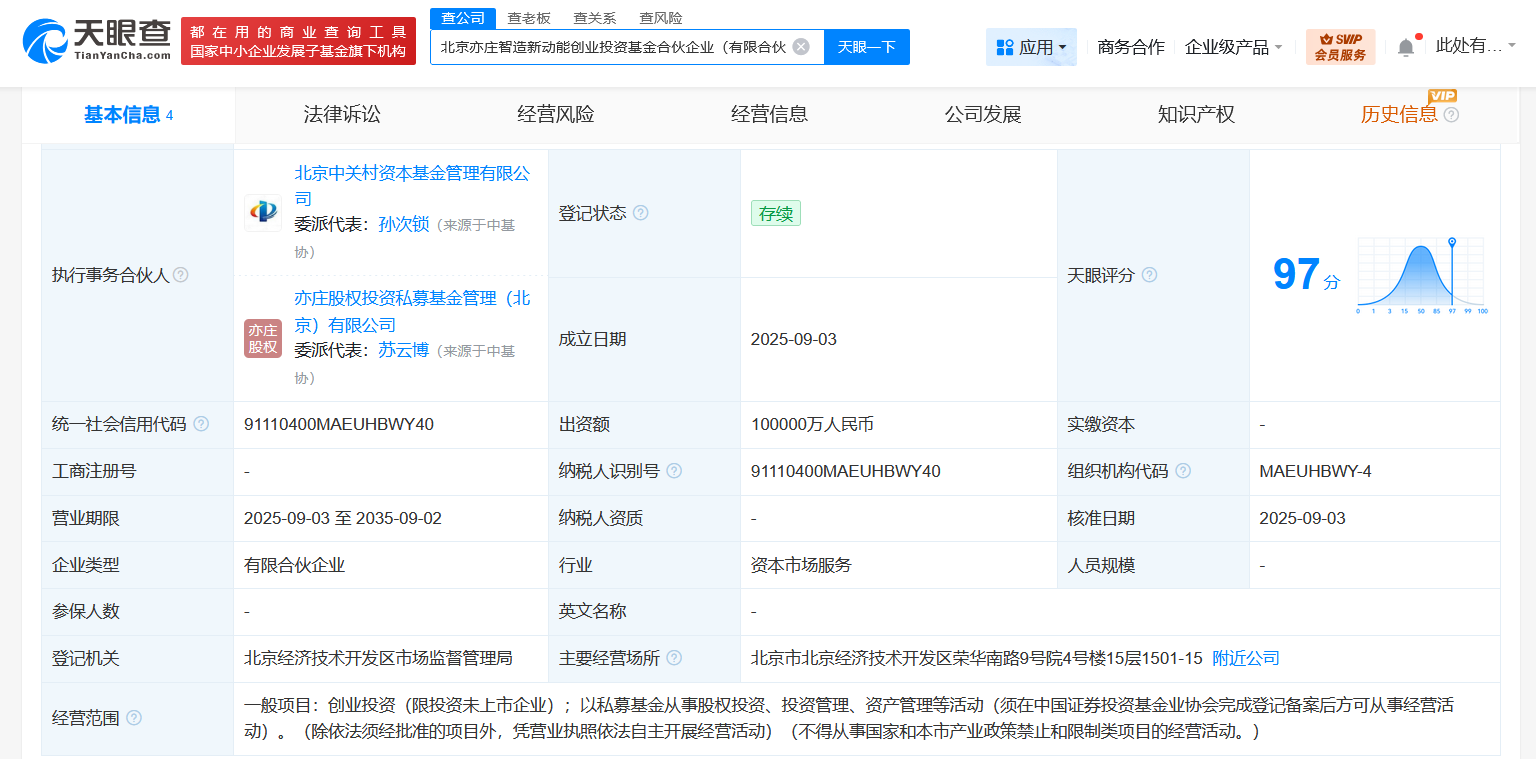Viewport: 1536px width, 759px height.
Task: Click the 北京中关村资本基金 company logo
Action: click(x=263, y=212)
